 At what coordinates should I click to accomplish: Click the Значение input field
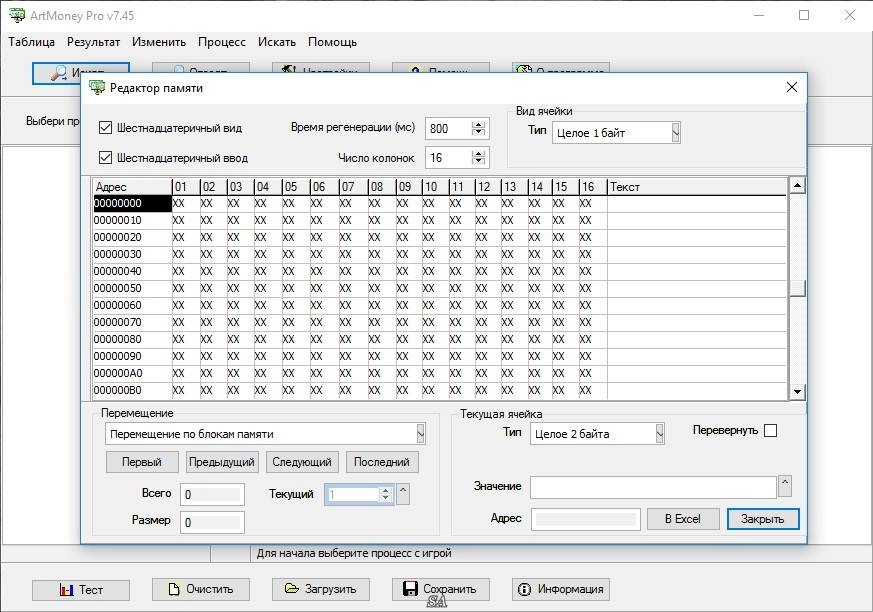click(x=653, y=487)
